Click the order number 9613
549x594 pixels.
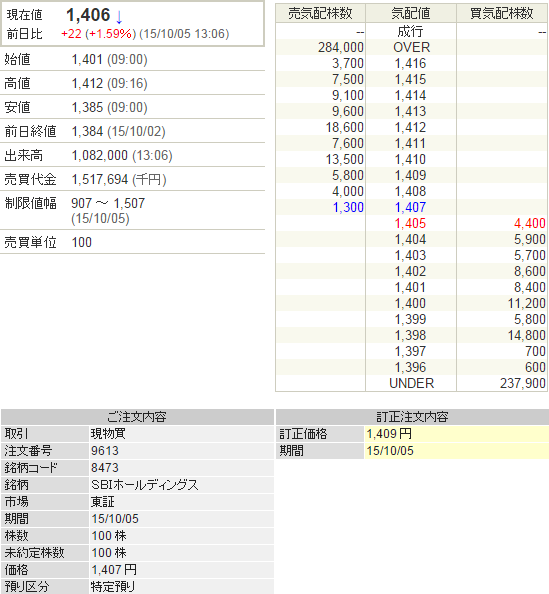[x=105, y=450]
